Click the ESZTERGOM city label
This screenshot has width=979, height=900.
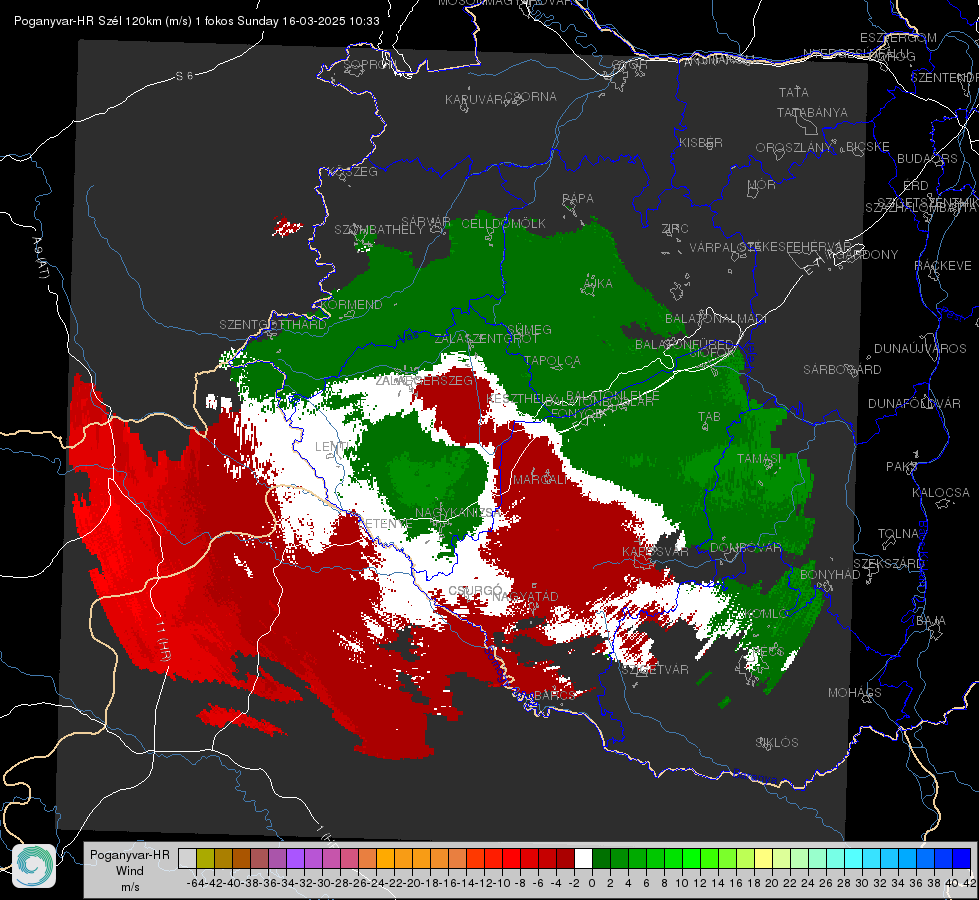[898, 38]
